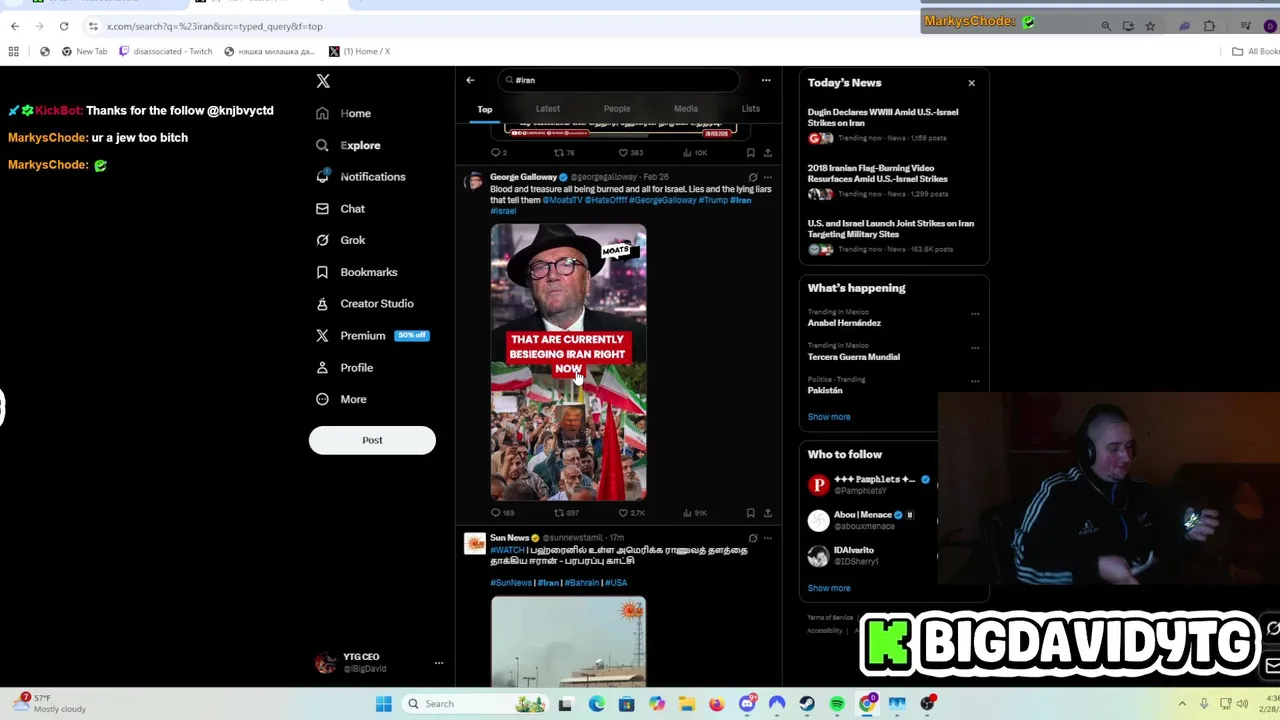The width and height of the screenshot is (1280, 720).
Task: Open the Explore magnifier icon
Action: [x=322, y=145]
